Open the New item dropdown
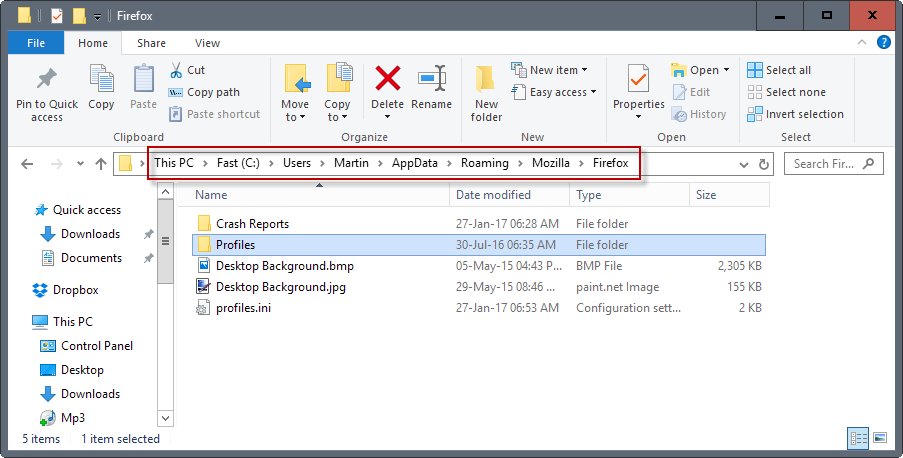 pos(549,70)
